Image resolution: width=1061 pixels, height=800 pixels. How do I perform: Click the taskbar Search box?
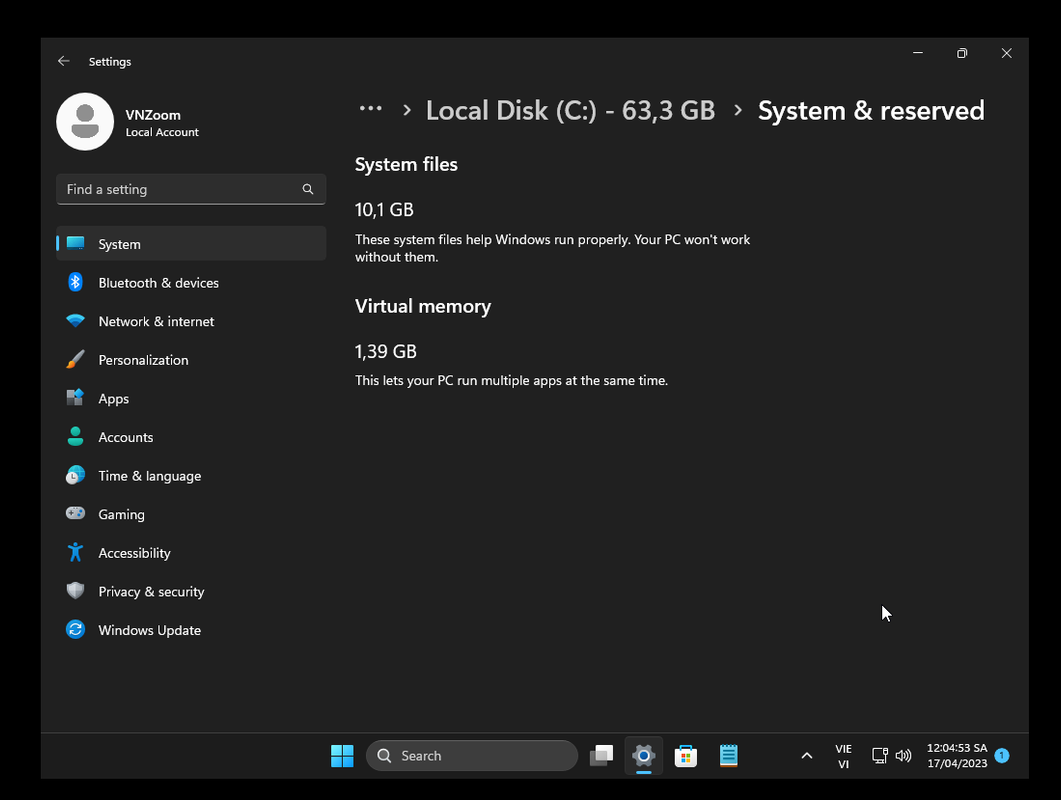(472, 755)
